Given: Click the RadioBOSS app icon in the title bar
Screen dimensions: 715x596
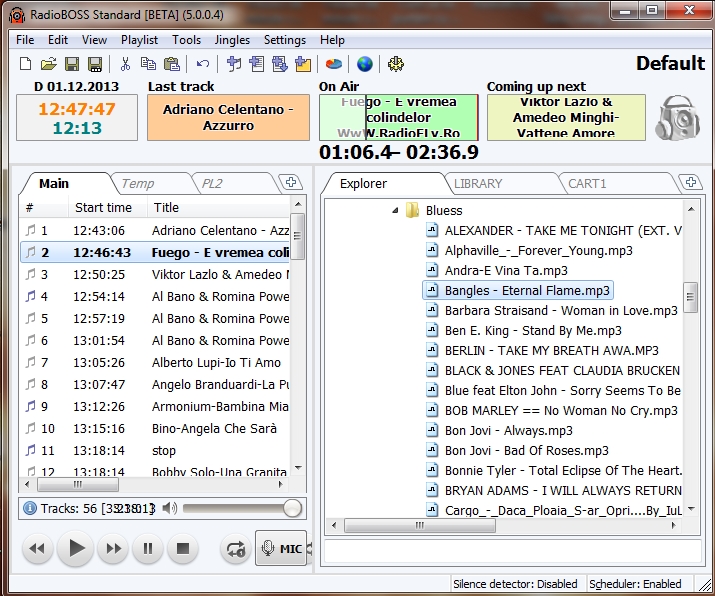Looking at the screenshot, I should pyautogui.click(x=17, y=15).
